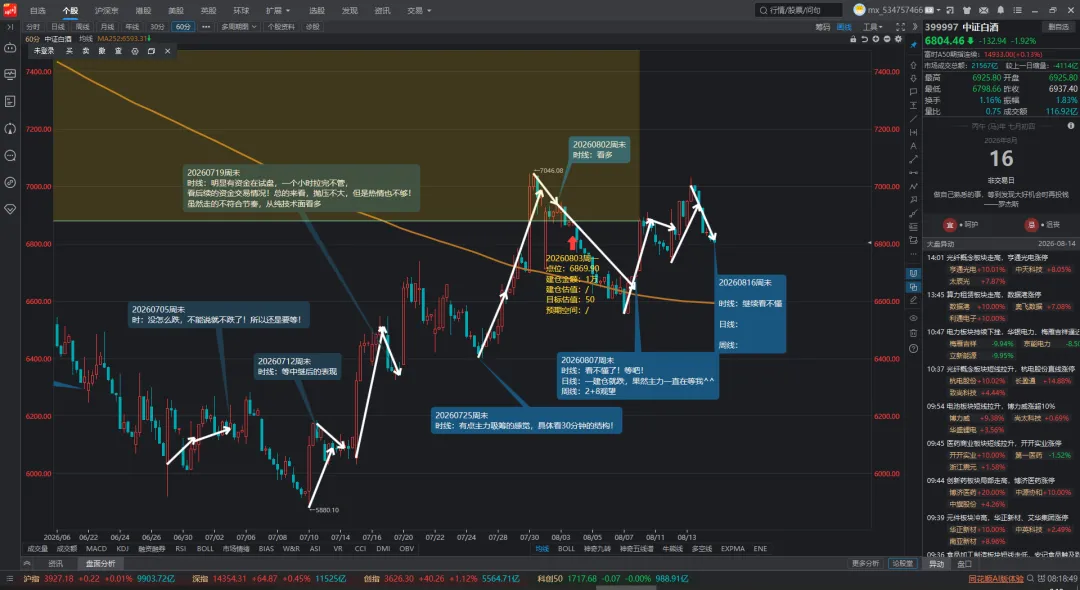
Task: Expand the 扩展 menu dropdown
Action: [x=278, y=10]
